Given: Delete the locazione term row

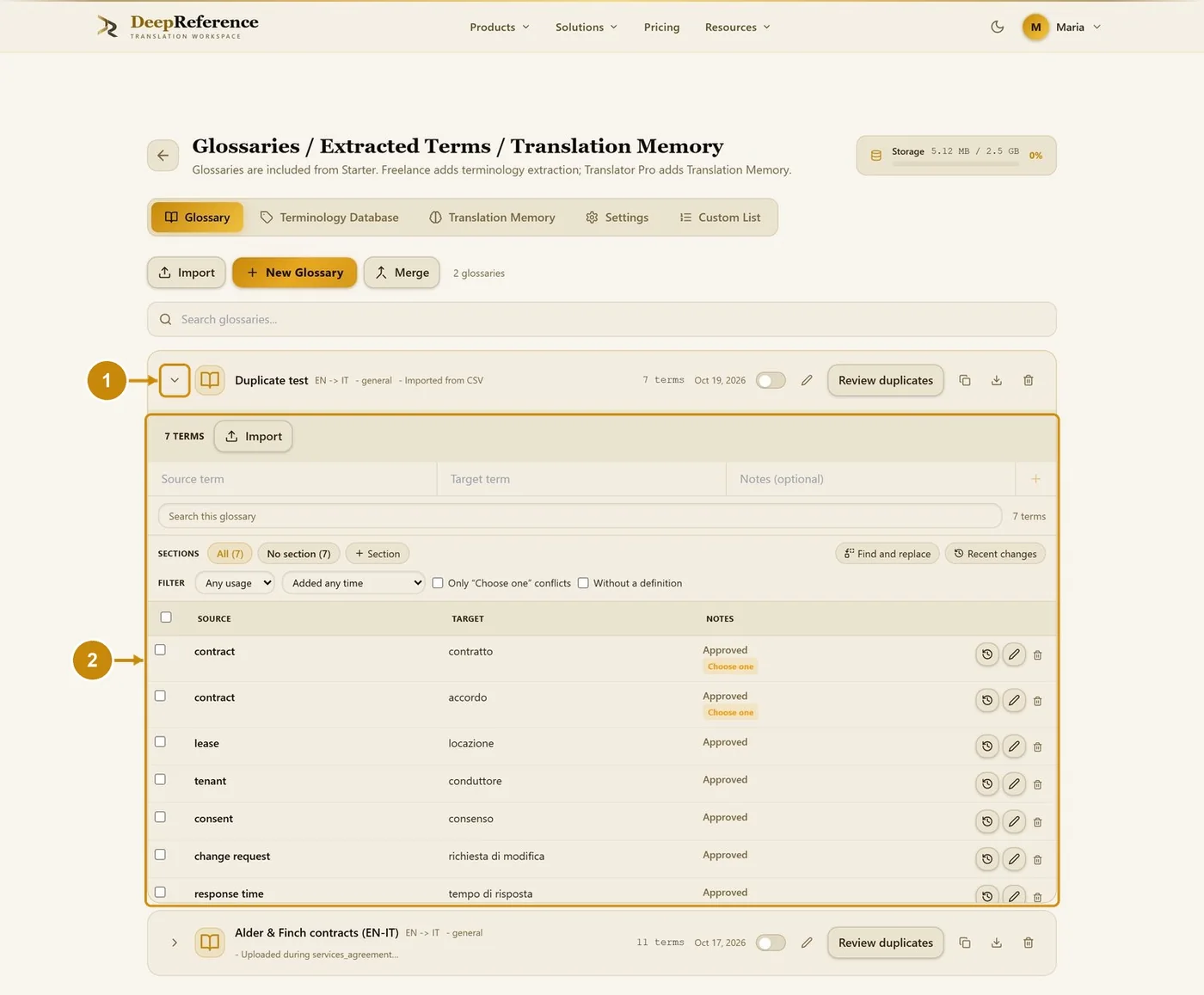Looking at the screenshot, I should point(1038,747).
